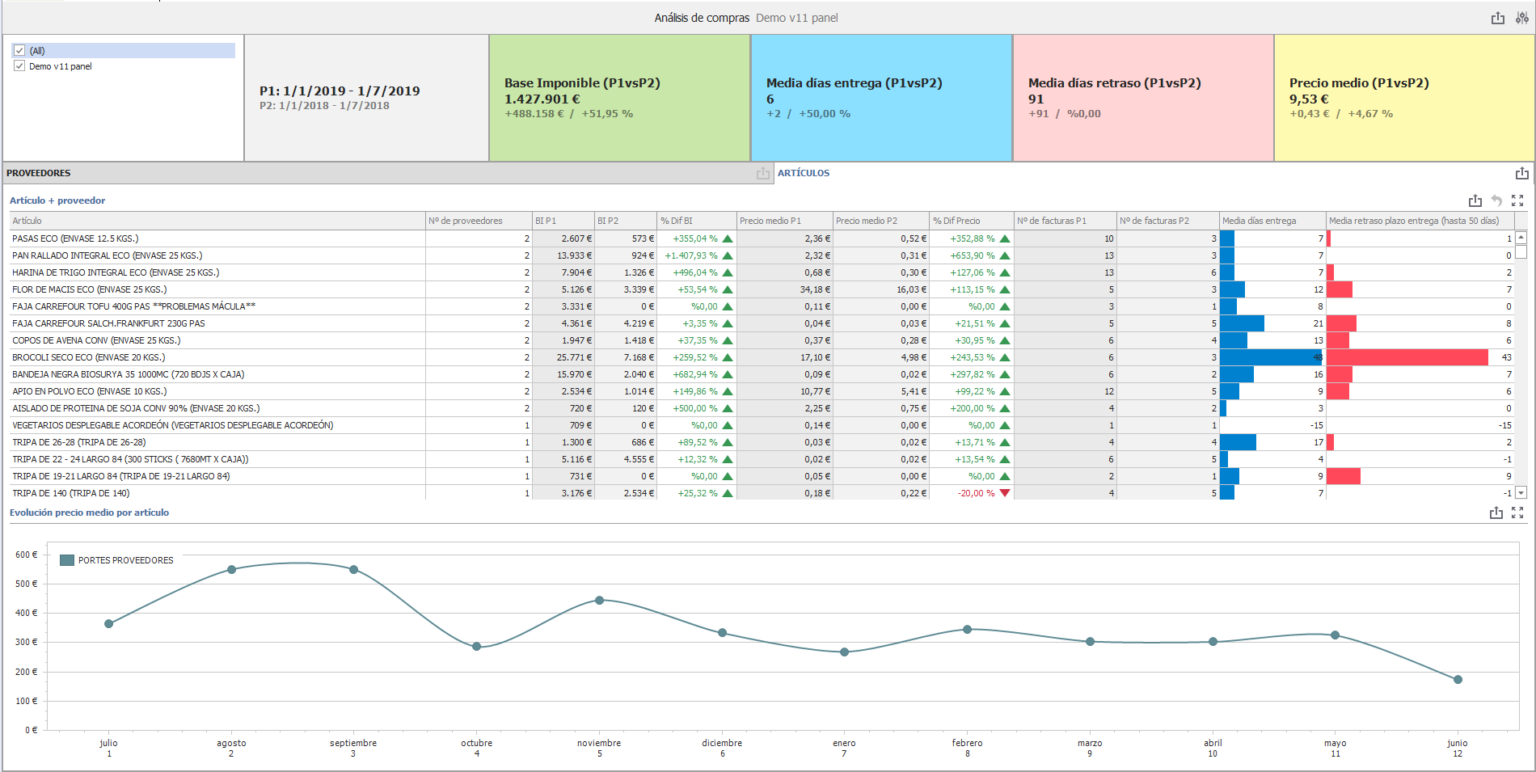Click the Artículo + proveedor grid title

(x=57, y=200)
